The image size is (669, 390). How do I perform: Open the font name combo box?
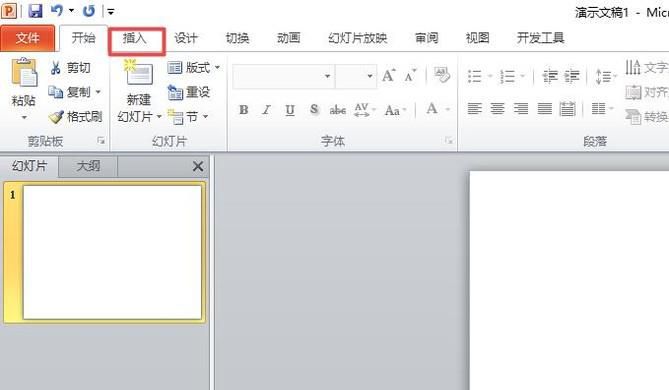point(283,76)
